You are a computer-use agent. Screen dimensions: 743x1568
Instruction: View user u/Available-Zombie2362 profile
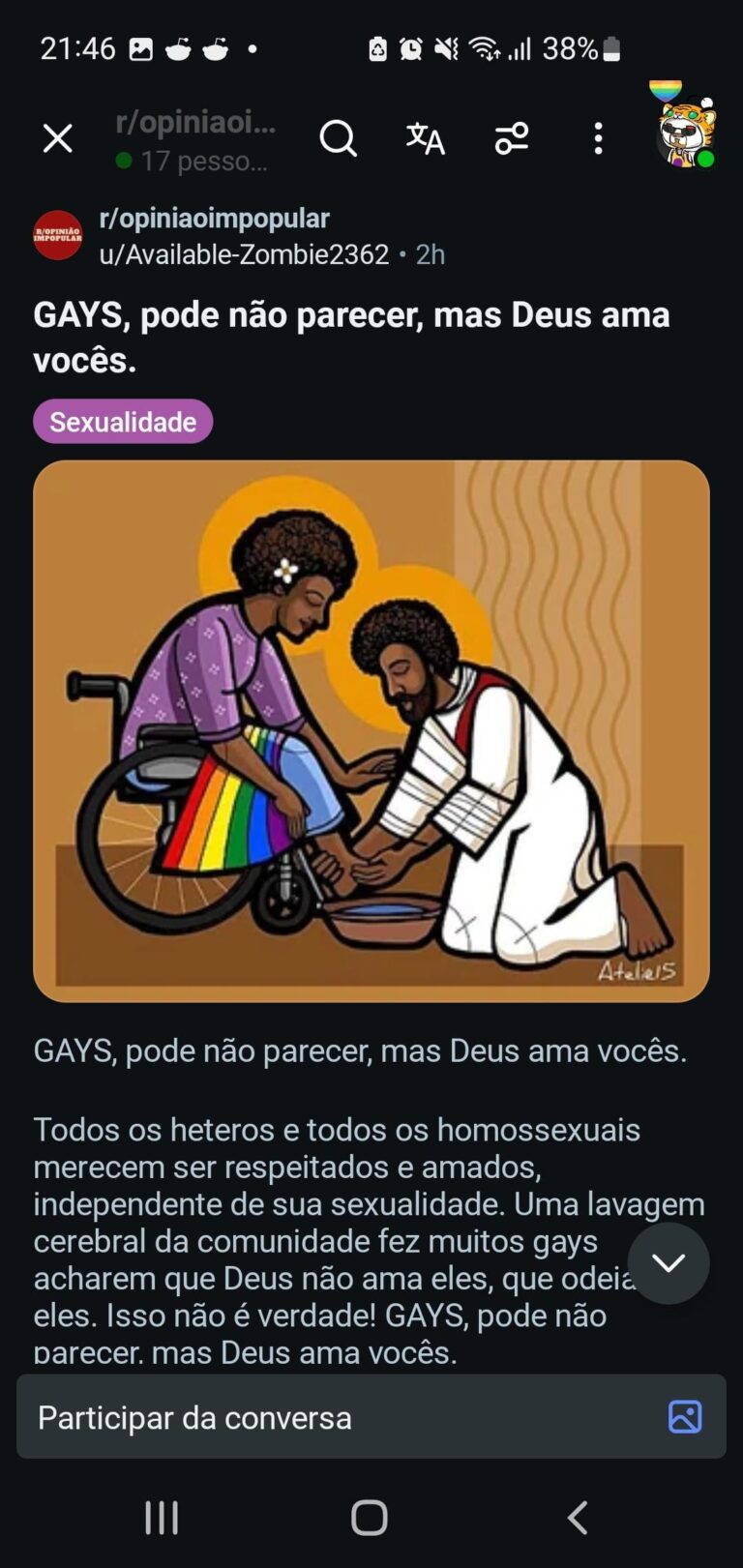pyautogui.click(x=244, y=253)
